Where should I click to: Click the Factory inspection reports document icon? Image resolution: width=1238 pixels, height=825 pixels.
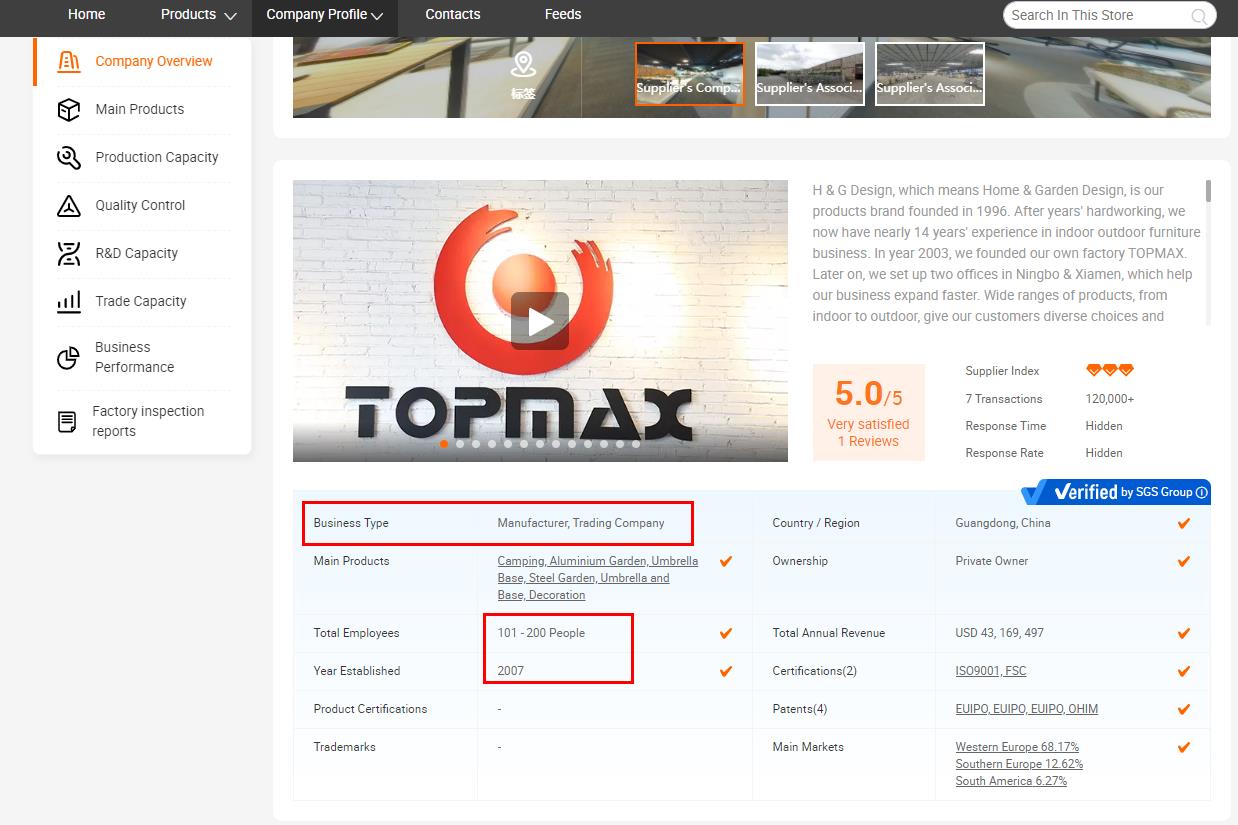coord(67,421)
